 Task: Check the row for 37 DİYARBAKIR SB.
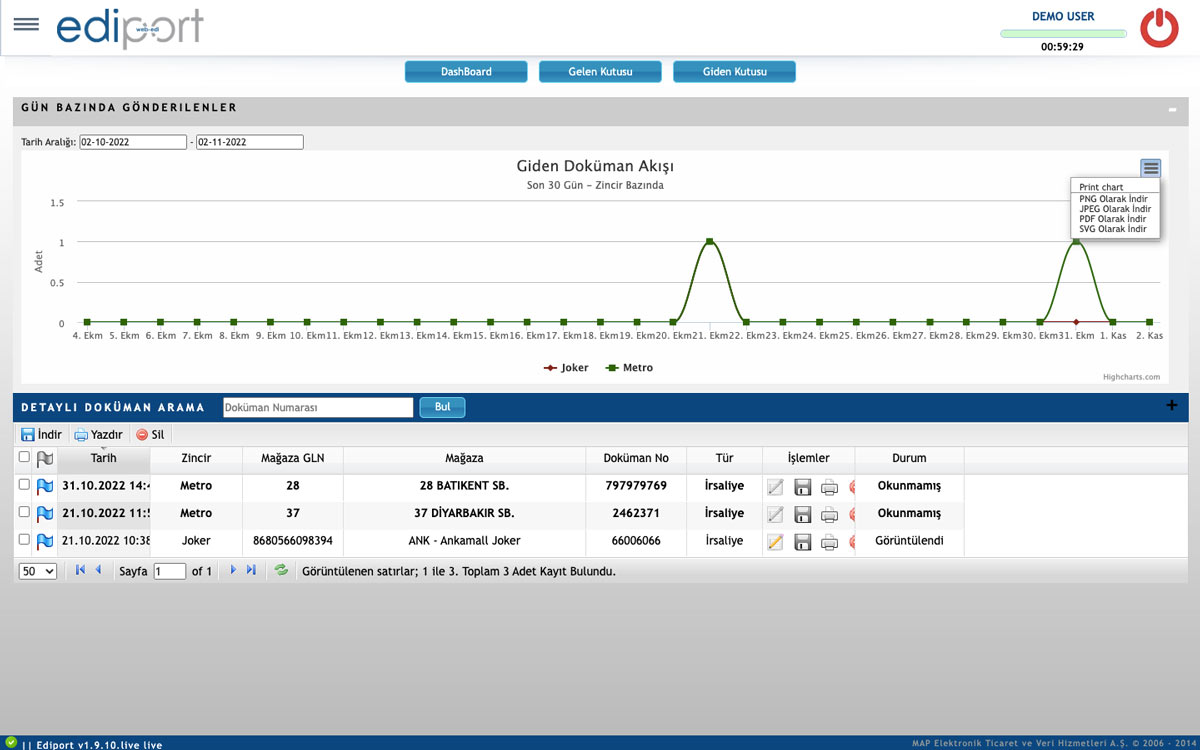coord(24,511)
